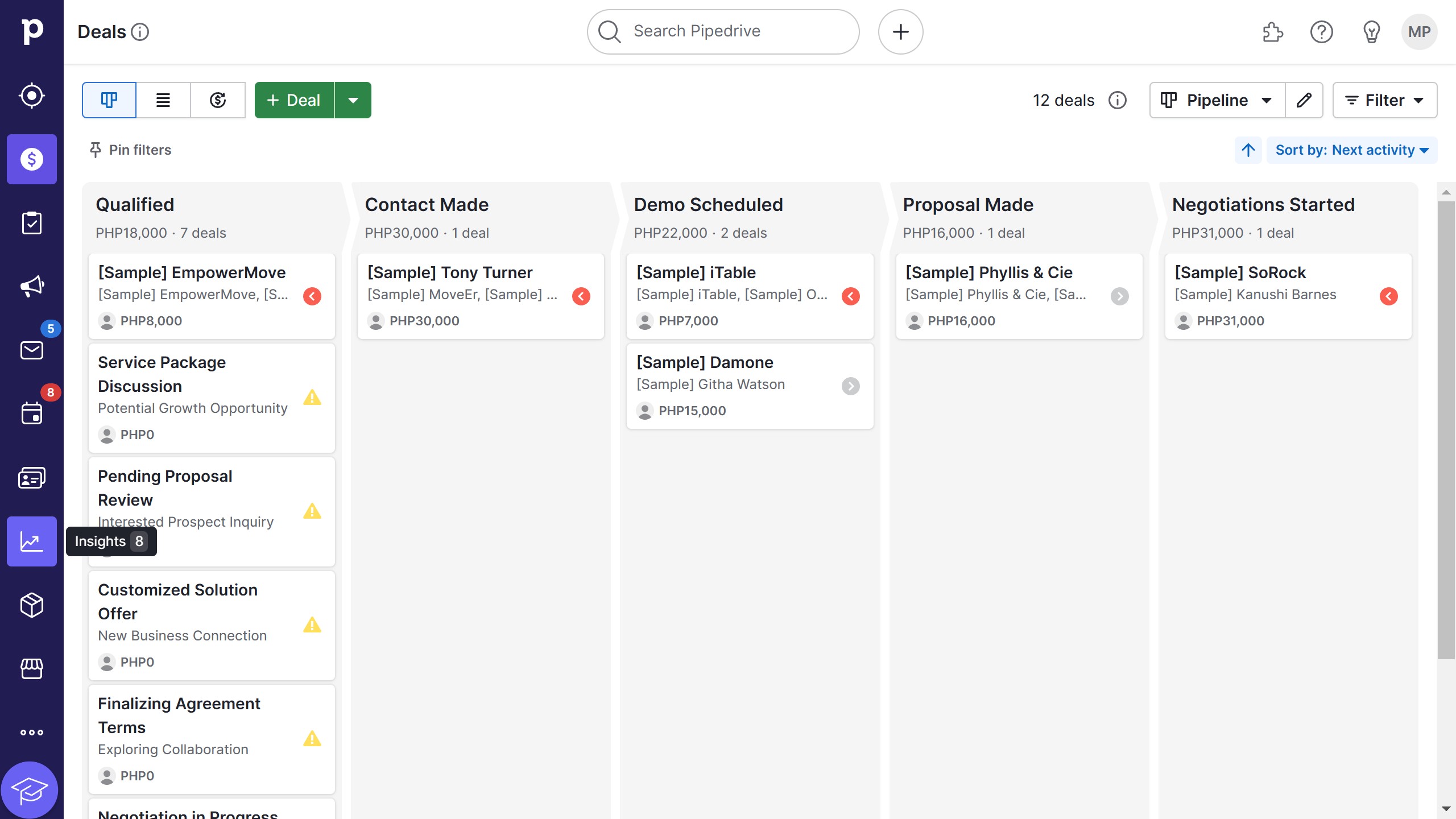1456x819 pixels.
Task: Open the Insights menu item
Action: tap(32, 541)
